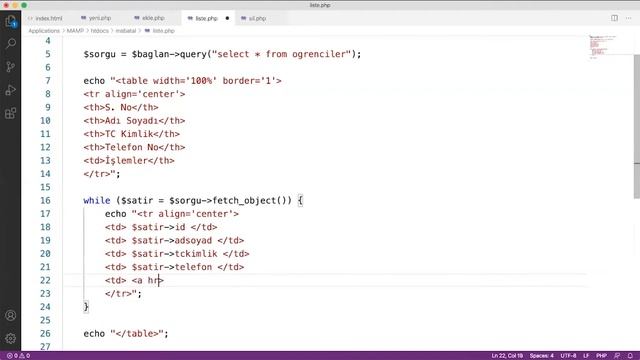Click the '<th>TC Kimlik</th>' code line
The width and height of the screenshot is (640, 360).
click(131, 134)
